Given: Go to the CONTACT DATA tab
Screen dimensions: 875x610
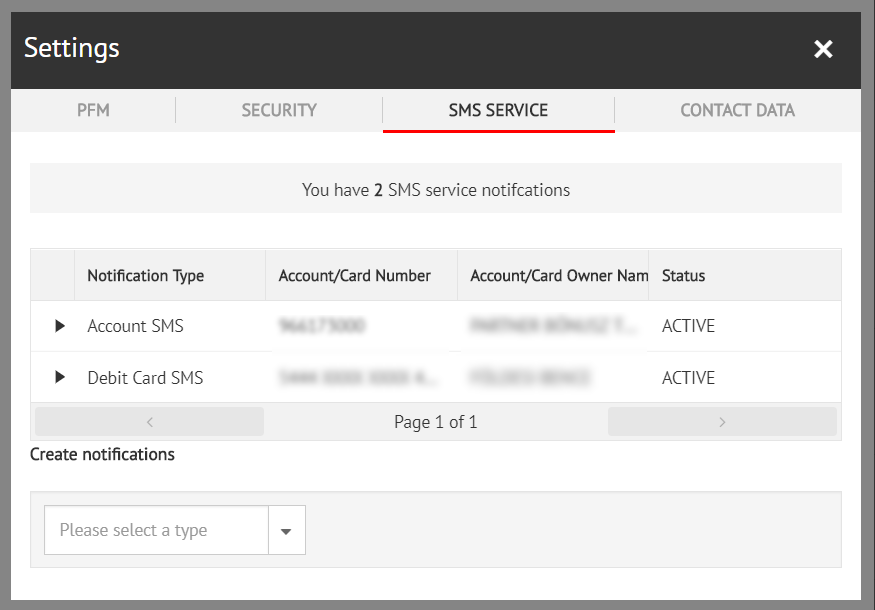Looking at the screenshot, I should (737, 110).
